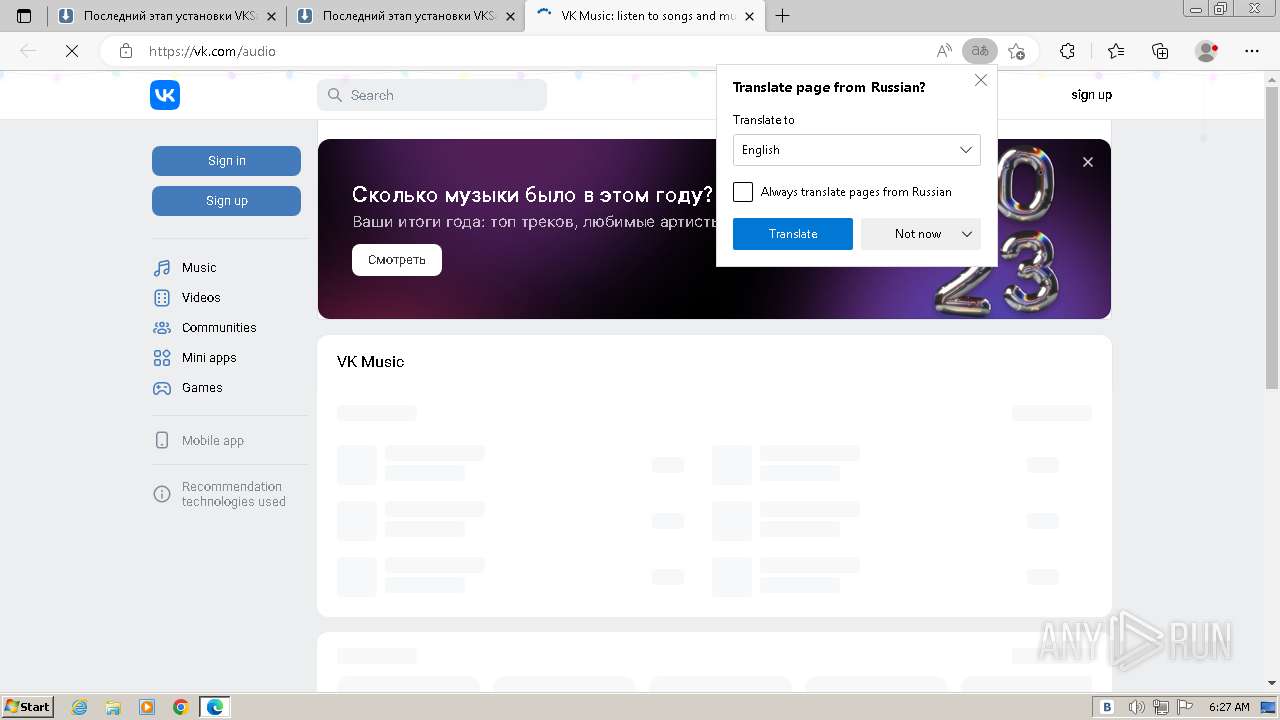The height and width of the screenshot is (720, 1280).
Task: Open the Music sidebar link
Action: tap(199, 268)
